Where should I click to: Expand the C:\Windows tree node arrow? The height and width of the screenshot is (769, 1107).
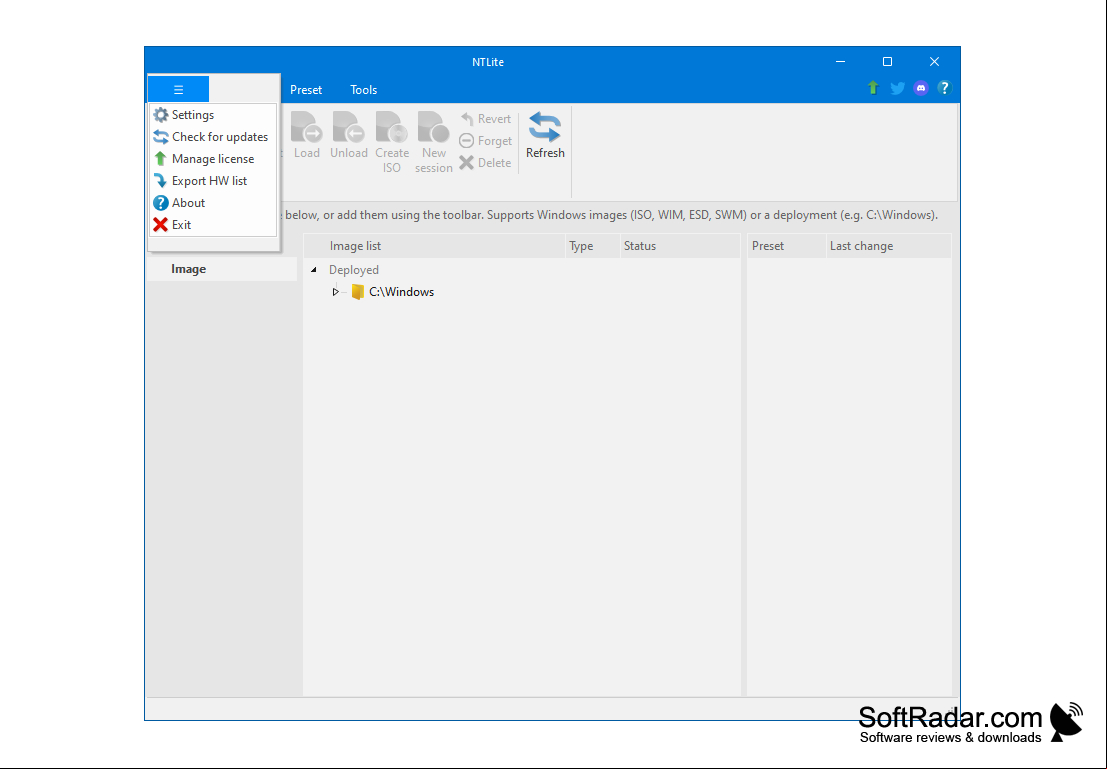click(x=335, y=292)
